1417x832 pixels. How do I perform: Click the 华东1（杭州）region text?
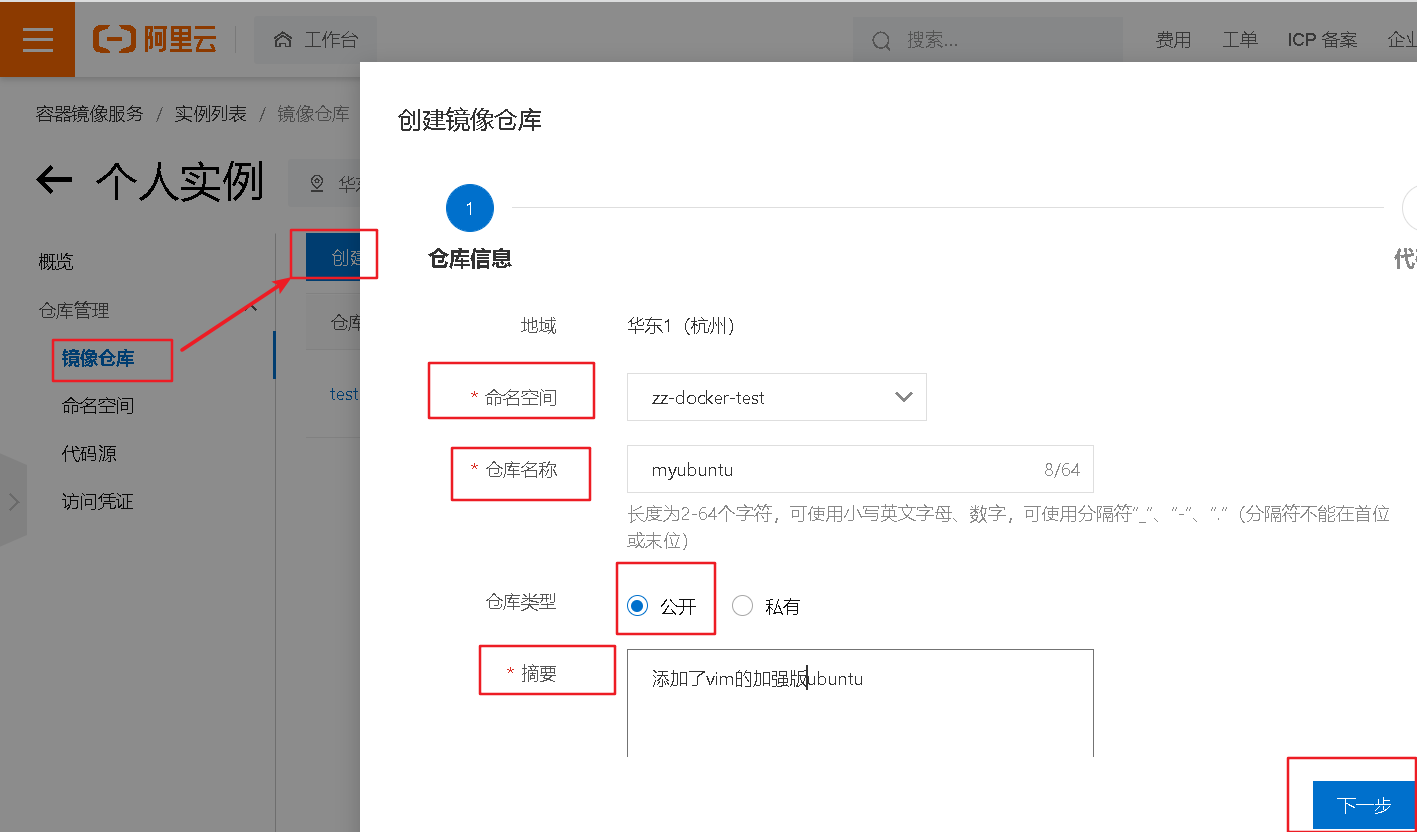681,326
